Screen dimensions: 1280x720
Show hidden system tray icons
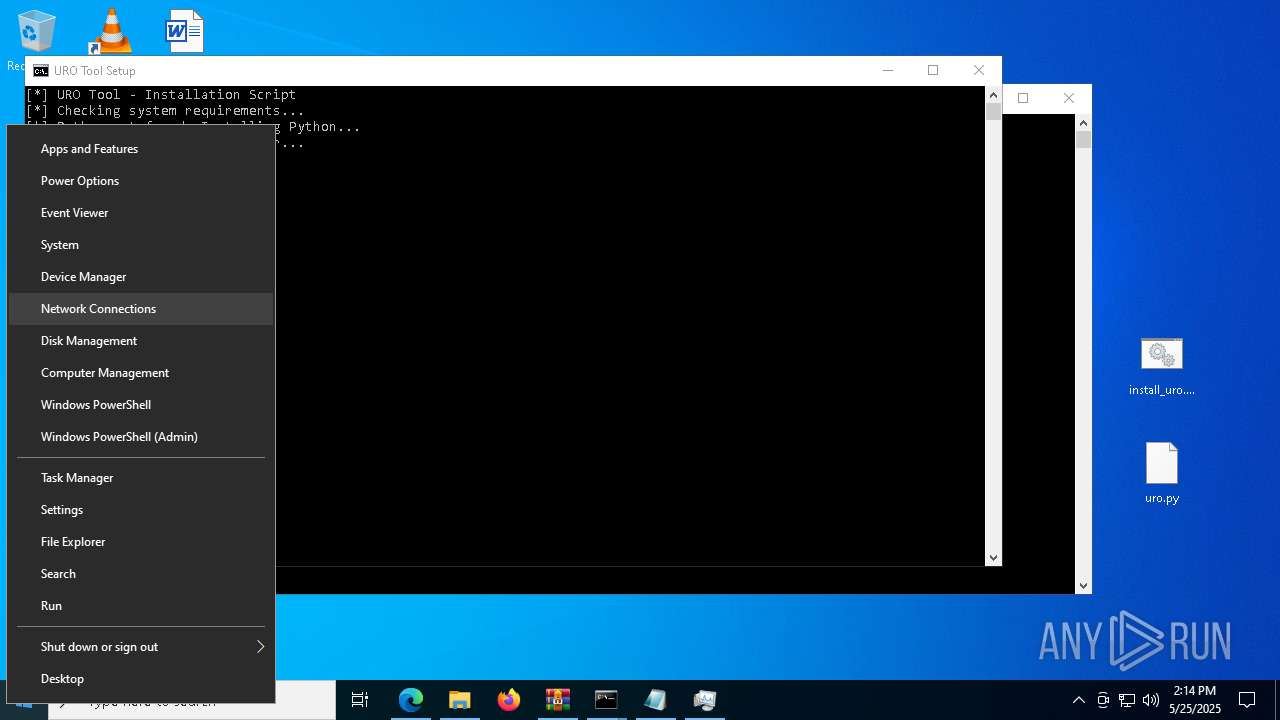pyautogui.click(x=1078, y=700)
